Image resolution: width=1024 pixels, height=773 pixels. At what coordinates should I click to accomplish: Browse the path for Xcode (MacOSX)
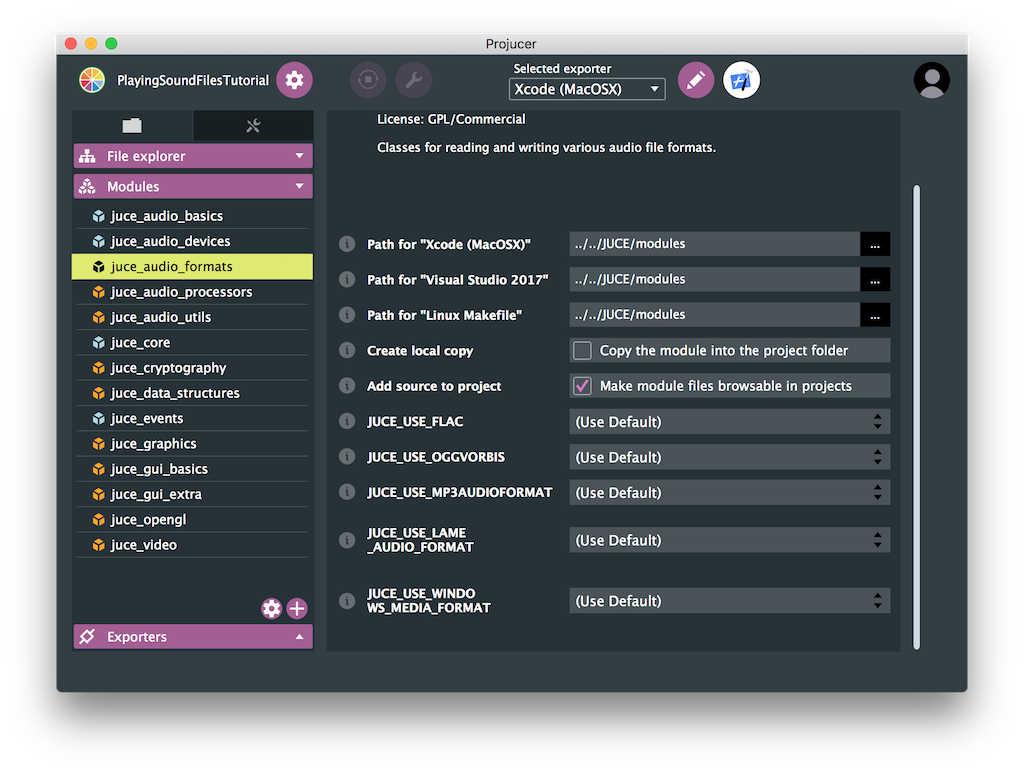(x=874, y=243)
